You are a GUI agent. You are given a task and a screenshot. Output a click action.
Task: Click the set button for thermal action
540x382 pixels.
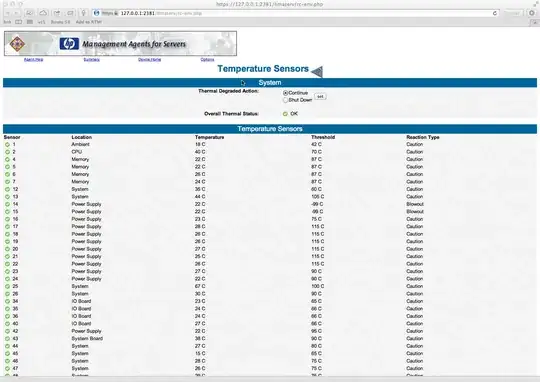[320, 96]
